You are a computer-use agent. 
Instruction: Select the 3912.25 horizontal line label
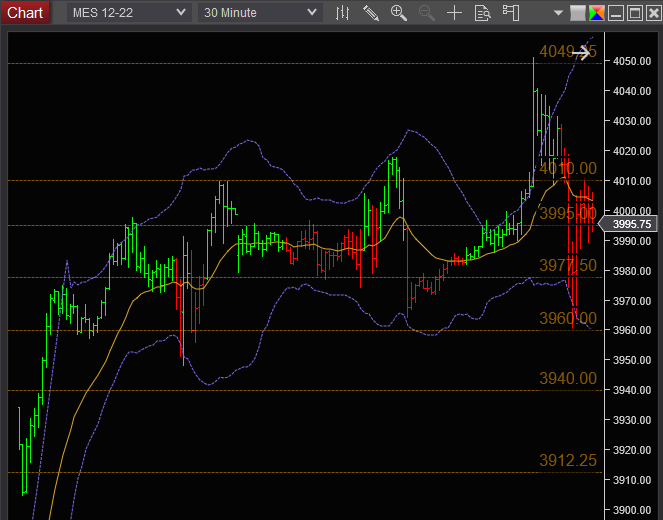[x=568, y=460]
